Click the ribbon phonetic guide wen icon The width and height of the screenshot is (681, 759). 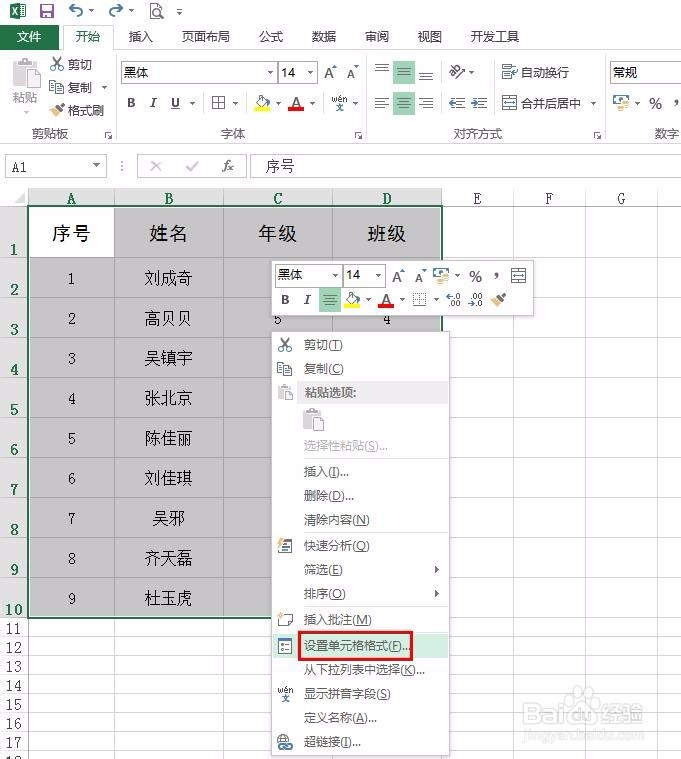339,103
